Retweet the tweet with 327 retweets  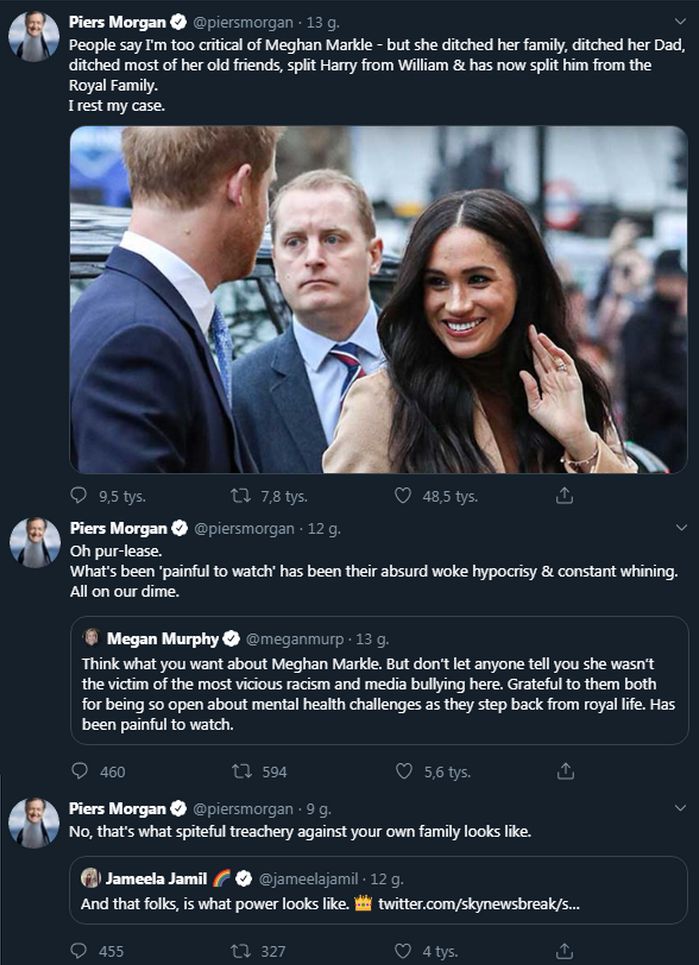click(240, 951)
